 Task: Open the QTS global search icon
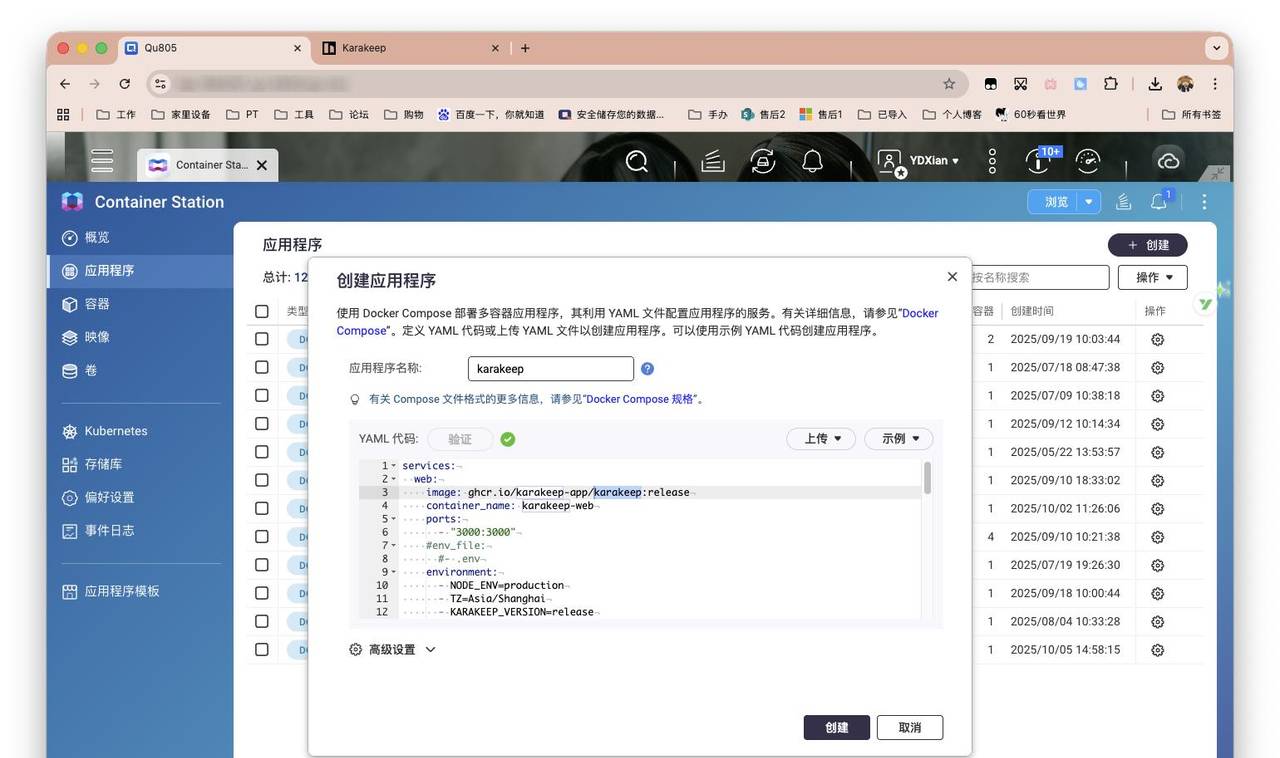point(637,160)
